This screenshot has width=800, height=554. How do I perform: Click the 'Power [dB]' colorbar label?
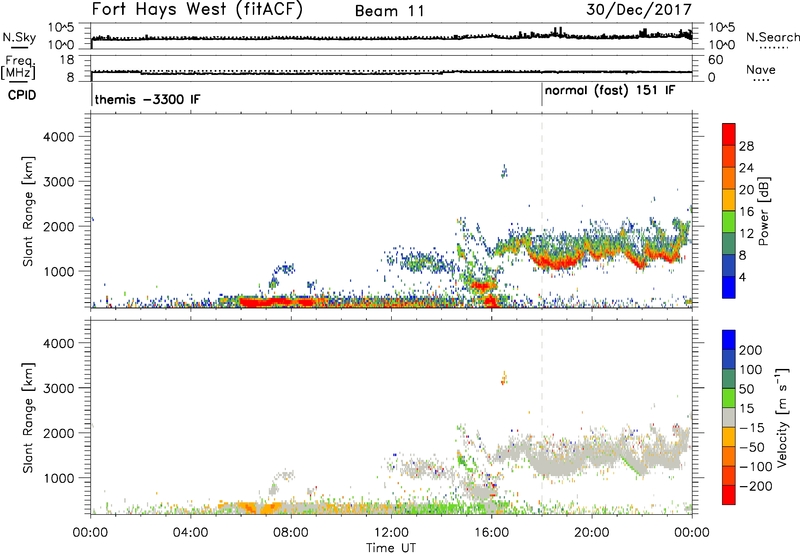coord(763,211)
